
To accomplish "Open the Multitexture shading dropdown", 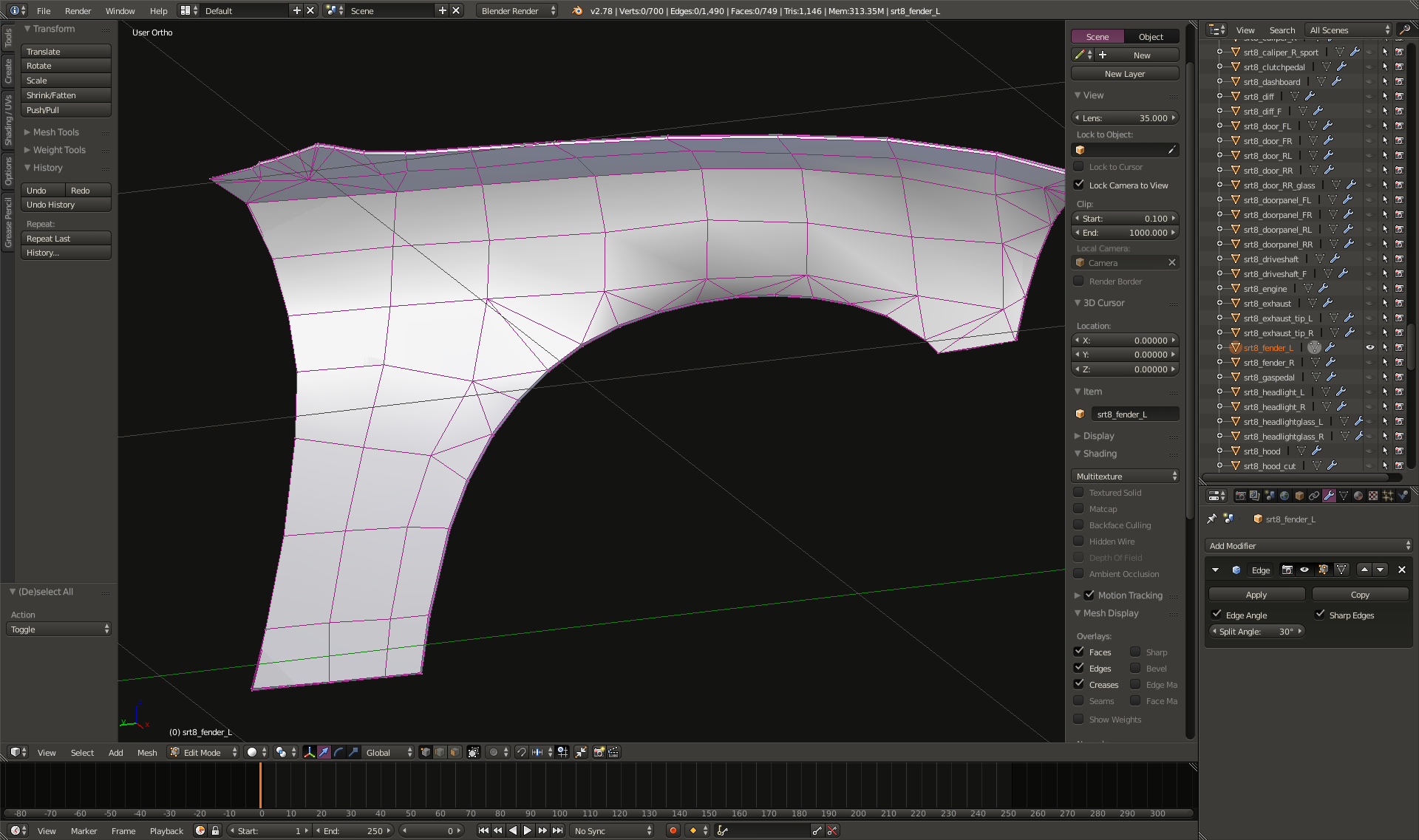I will [x=1125, y=476].
